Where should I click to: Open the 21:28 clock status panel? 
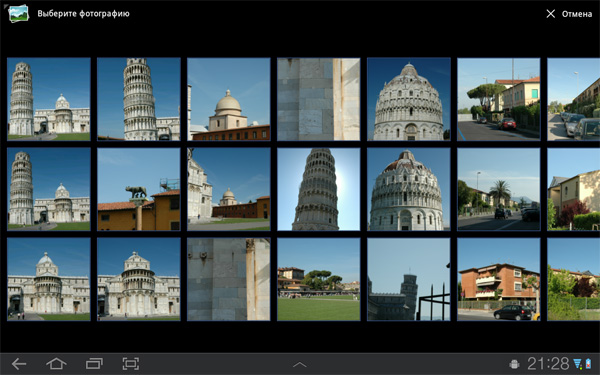(548, 364)
